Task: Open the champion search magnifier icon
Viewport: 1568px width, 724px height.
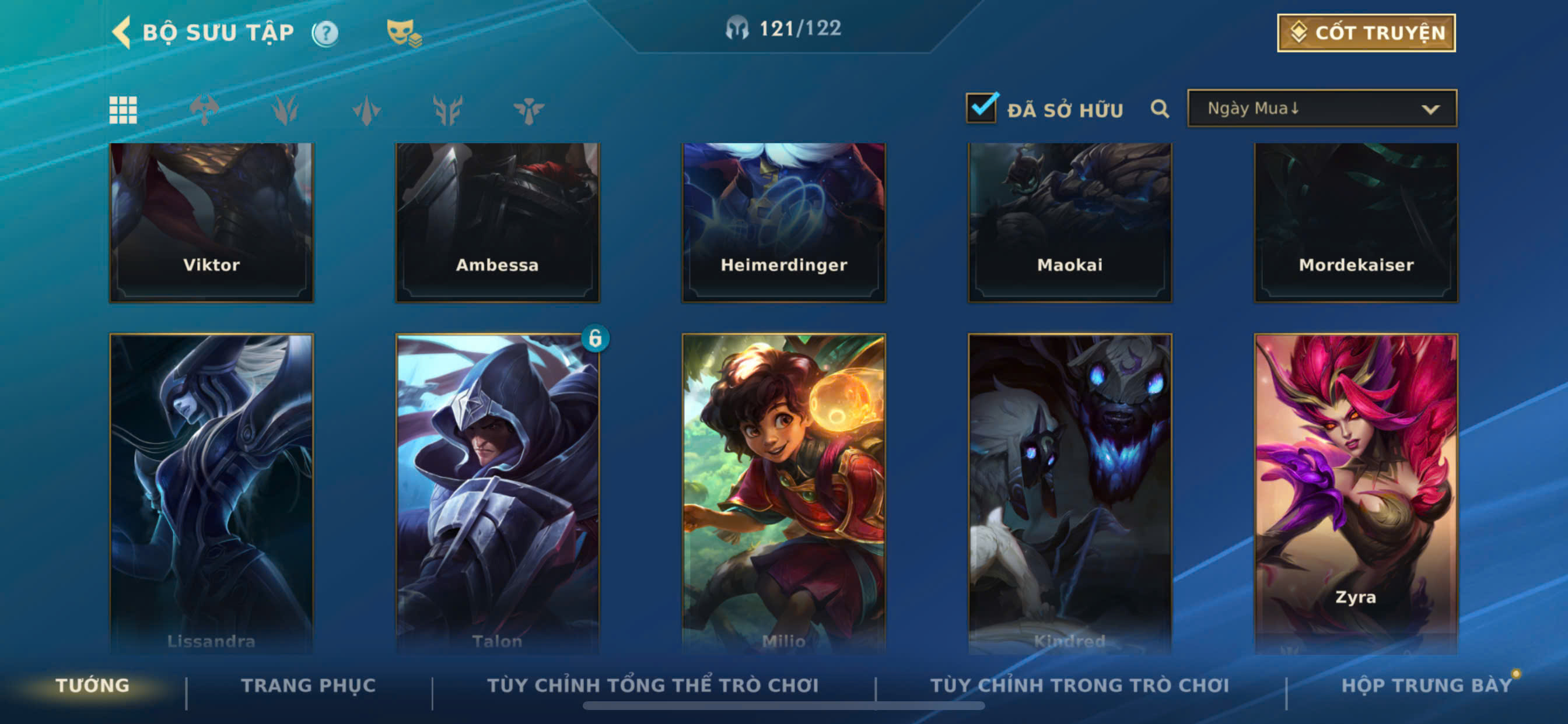Action: pyautogui.click(x=1160, y=109)
